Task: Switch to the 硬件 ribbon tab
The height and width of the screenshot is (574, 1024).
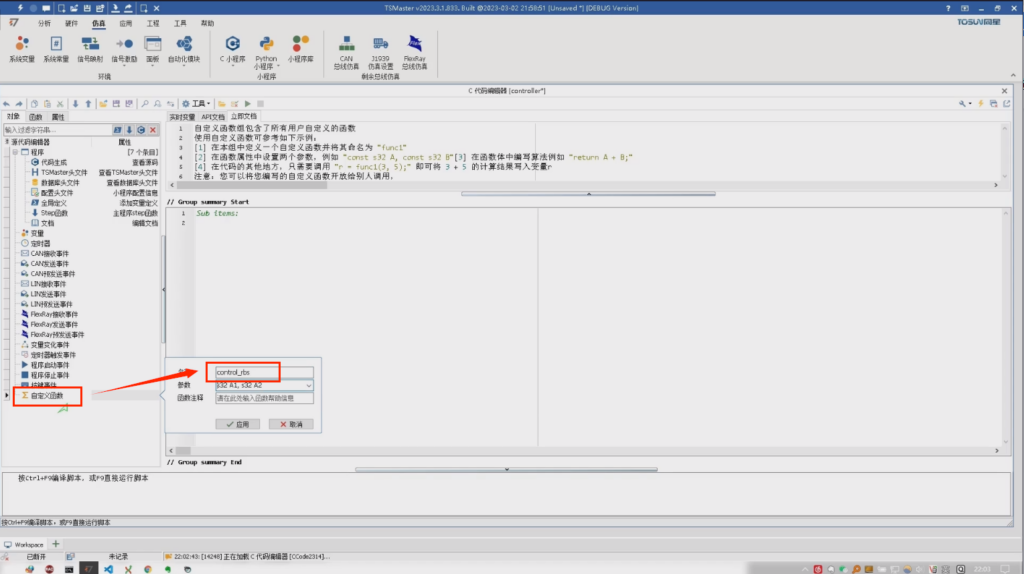Action: click(x=70, y=22)
